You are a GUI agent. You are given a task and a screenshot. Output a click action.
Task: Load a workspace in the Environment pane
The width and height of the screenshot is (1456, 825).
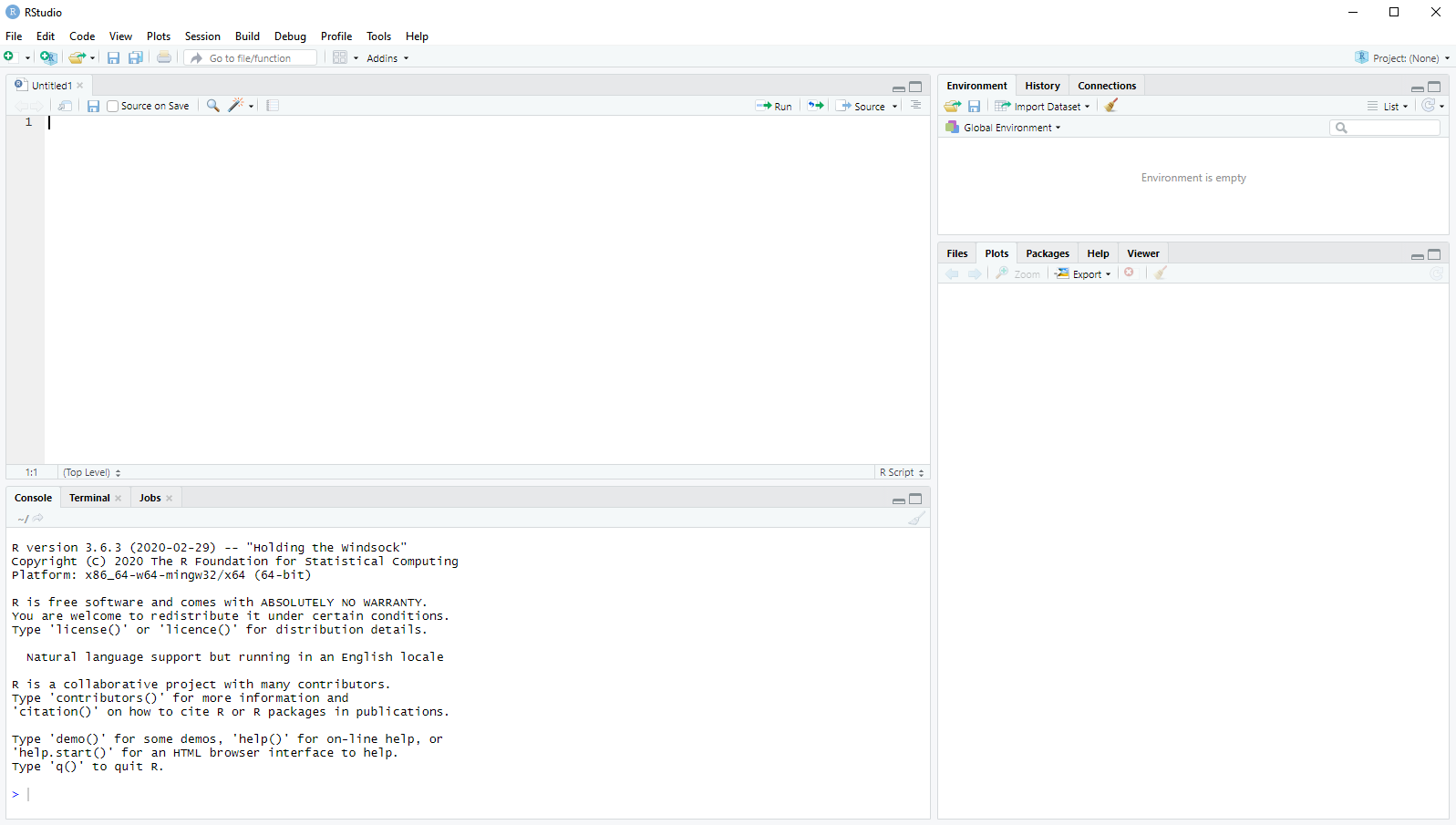(953, 106)
